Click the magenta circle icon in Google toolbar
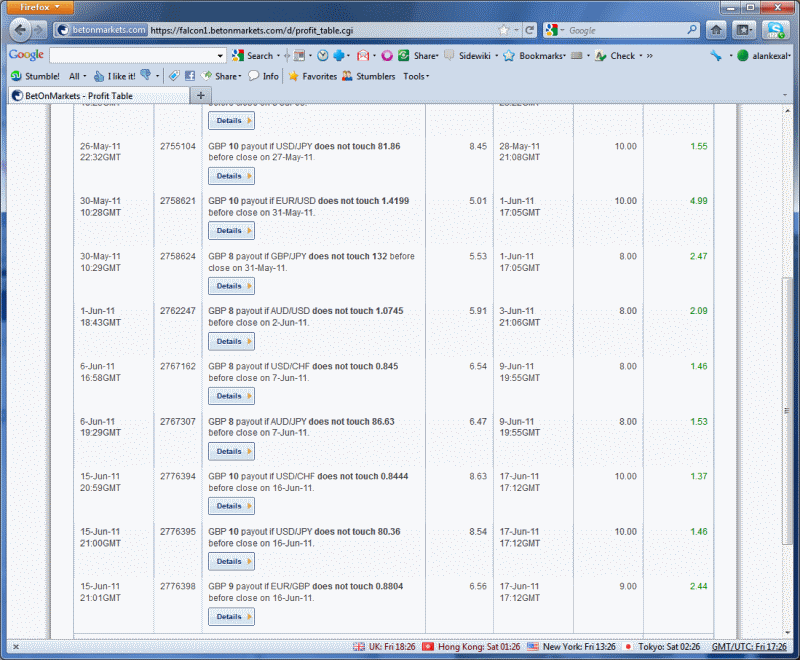 (387, 56)
